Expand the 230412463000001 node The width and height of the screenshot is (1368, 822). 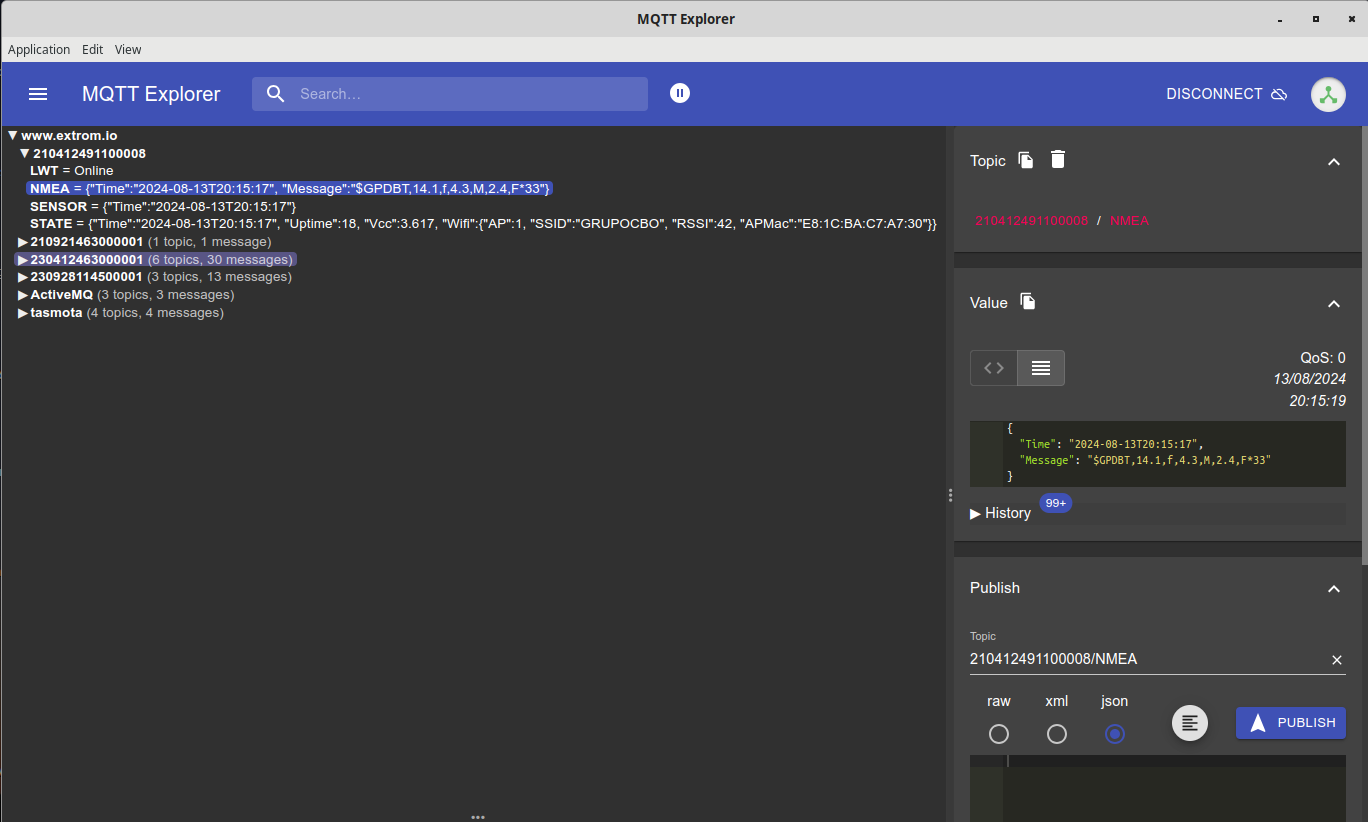23,260
